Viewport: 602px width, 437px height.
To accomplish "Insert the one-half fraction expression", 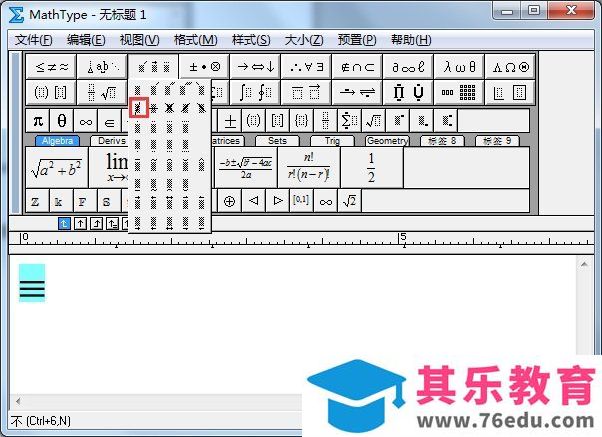I will (x=372, y=168).
